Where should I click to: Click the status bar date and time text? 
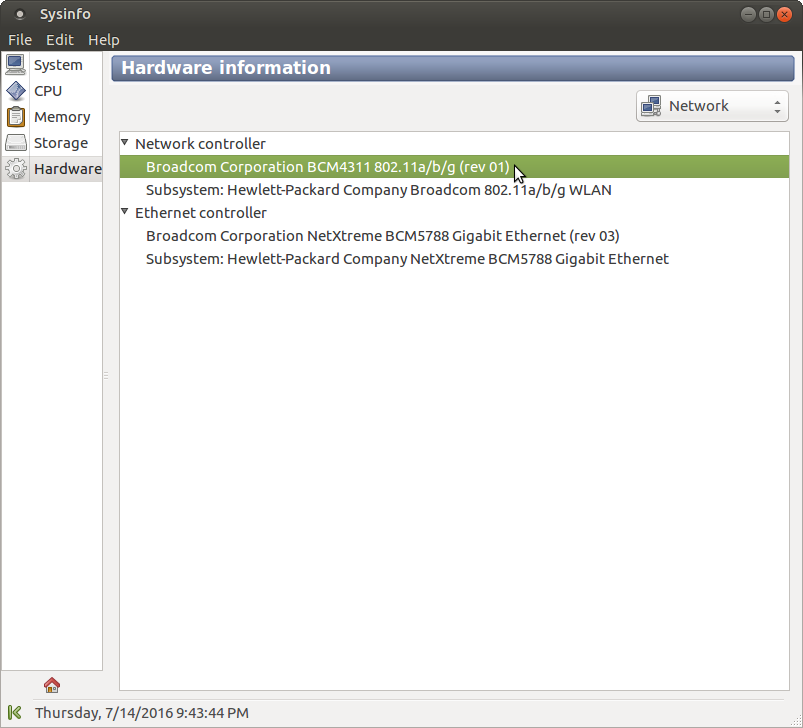tap(142, 713)
